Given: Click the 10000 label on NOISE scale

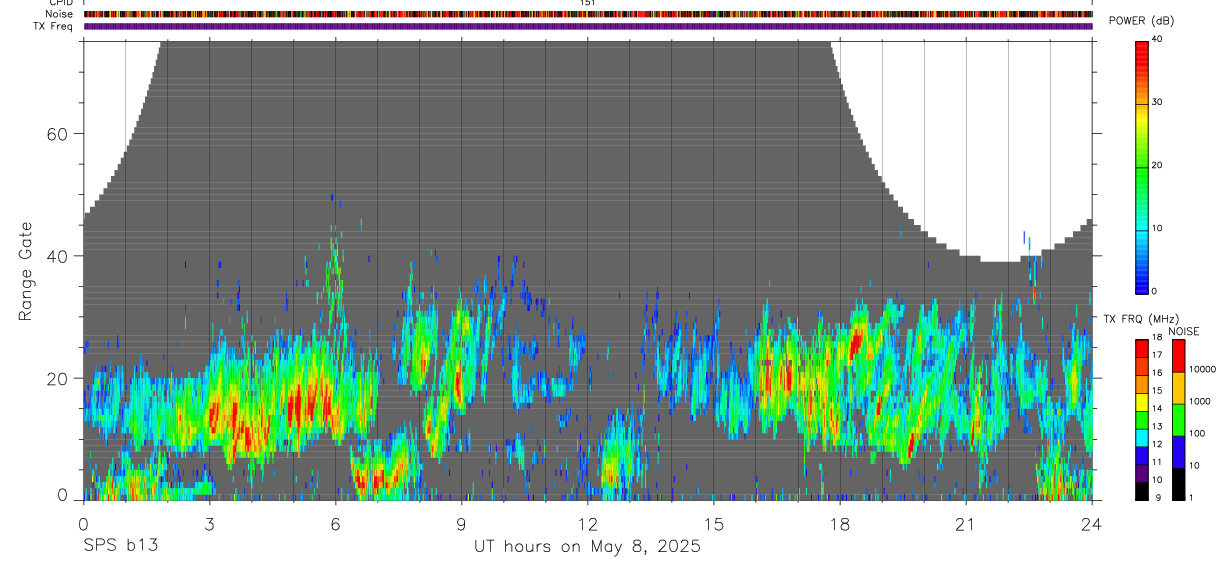Looking at the screenshot, I should point(1203,369).
